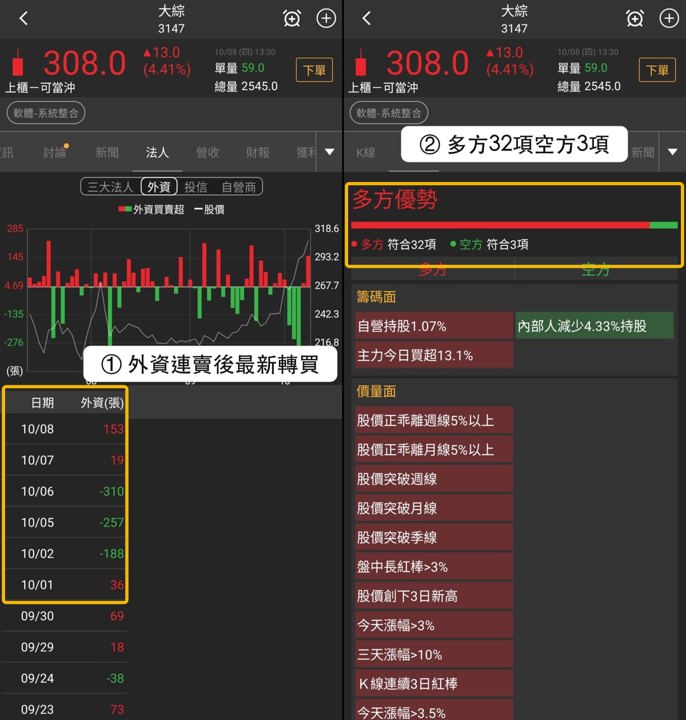Select 多方 符合32項 label
Viewport: 686px width, 720px height.
click(x=394, y=244)
